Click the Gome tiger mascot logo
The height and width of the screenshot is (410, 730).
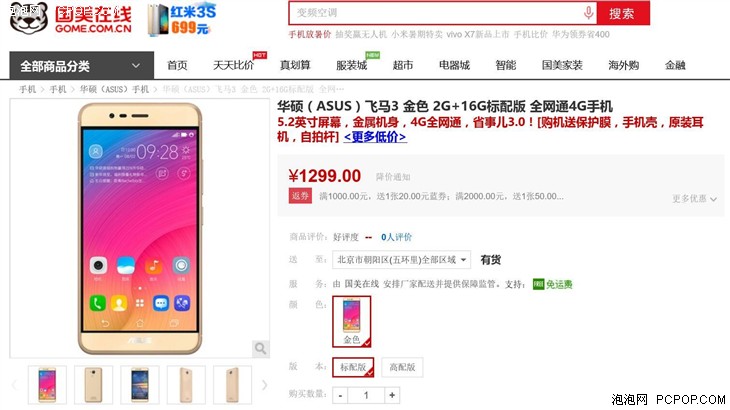(x=29, y=18)
